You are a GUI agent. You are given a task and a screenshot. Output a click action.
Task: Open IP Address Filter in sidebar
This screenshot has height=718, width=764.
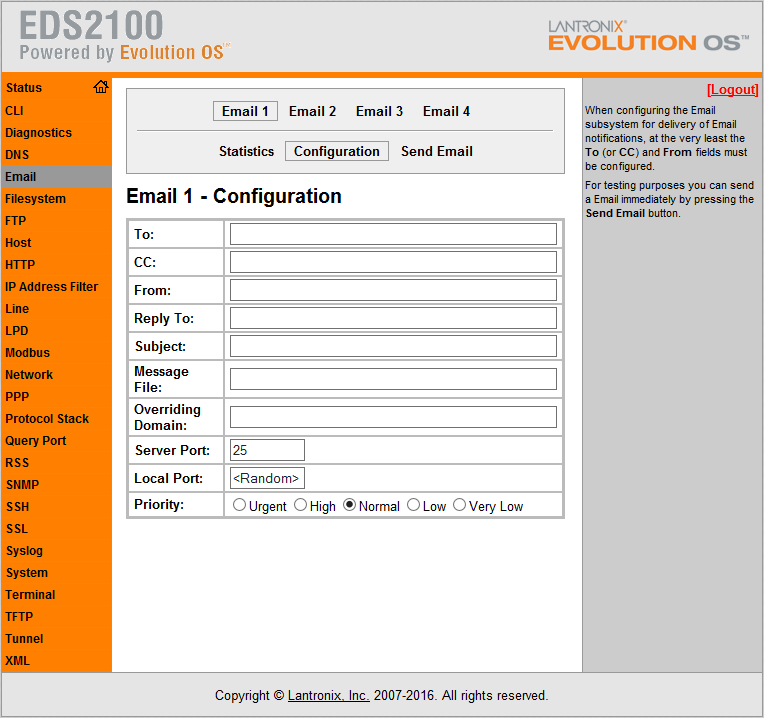coord(56,286)
